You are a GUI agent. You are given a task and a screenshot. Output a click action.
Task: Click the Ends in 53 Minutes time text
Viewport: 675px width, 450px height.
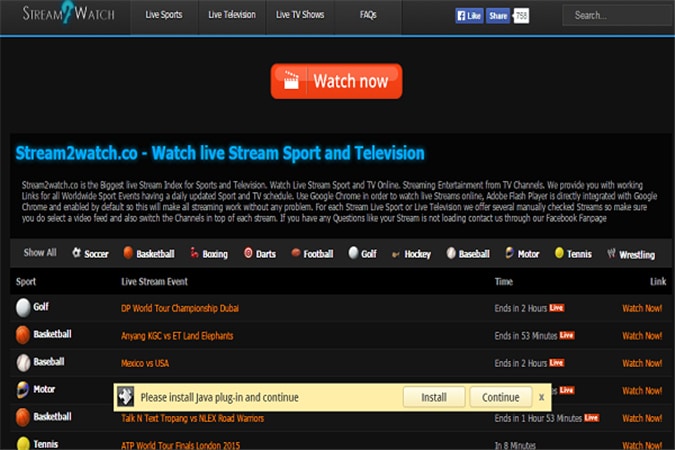(526, 335)
